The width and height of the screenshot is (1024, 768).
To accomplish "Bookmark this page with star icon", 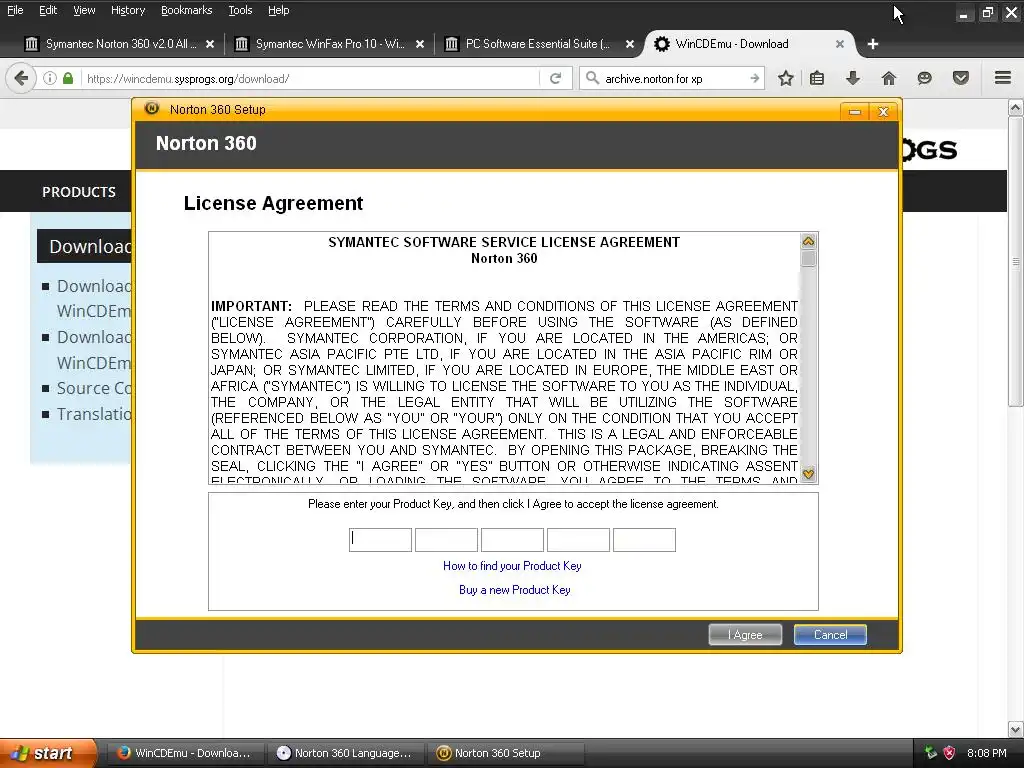I will pos(786,78).
